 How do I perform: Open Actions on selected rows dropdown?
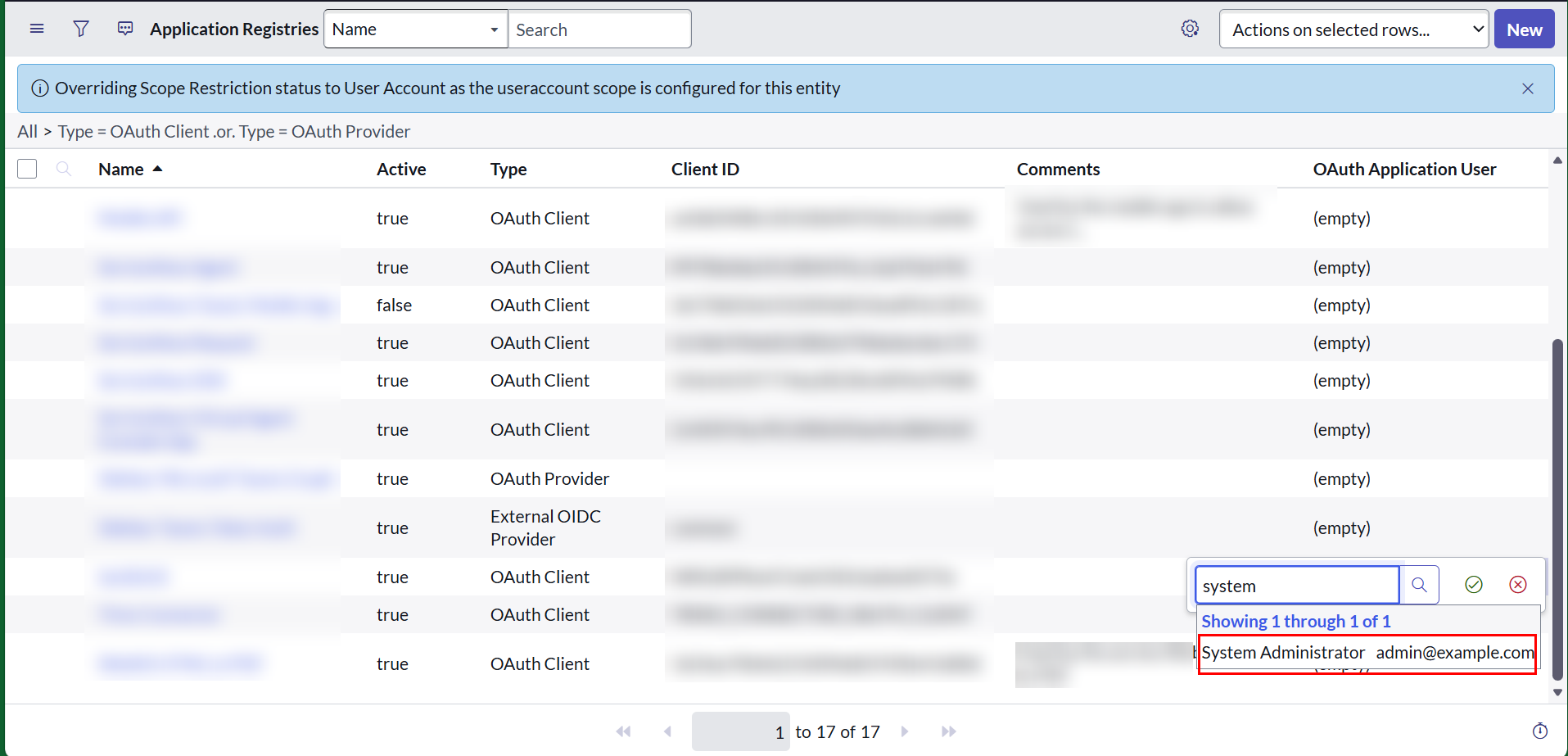[1353, 29]
